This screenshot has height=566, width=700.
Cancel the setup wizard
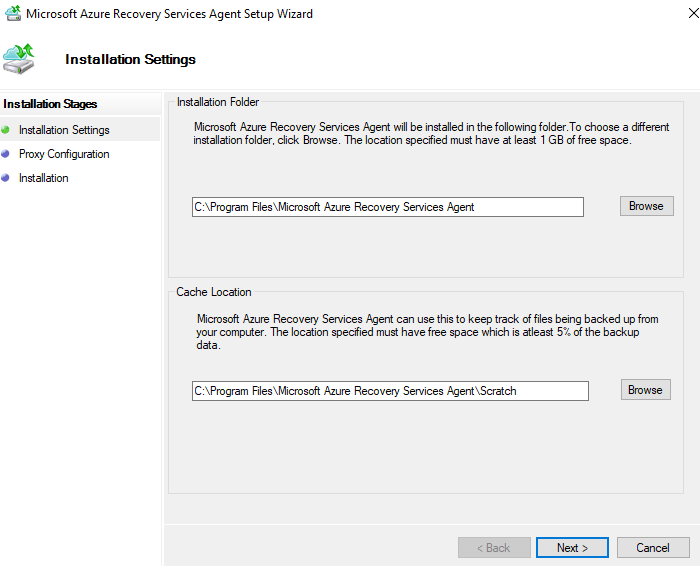coord(653,547)
